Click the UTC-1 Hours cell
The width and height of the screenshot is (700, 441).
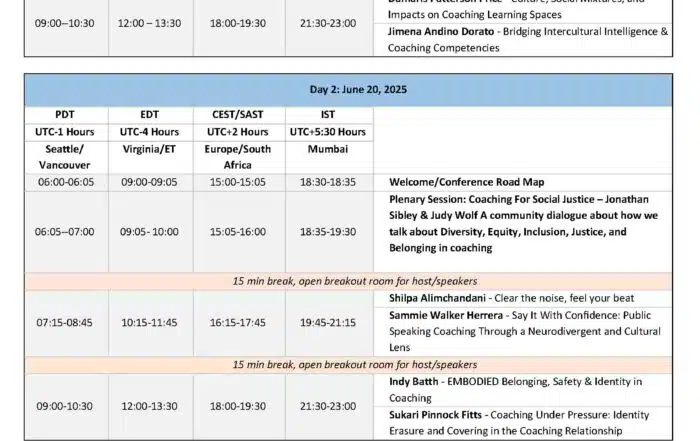pos(66,133)
